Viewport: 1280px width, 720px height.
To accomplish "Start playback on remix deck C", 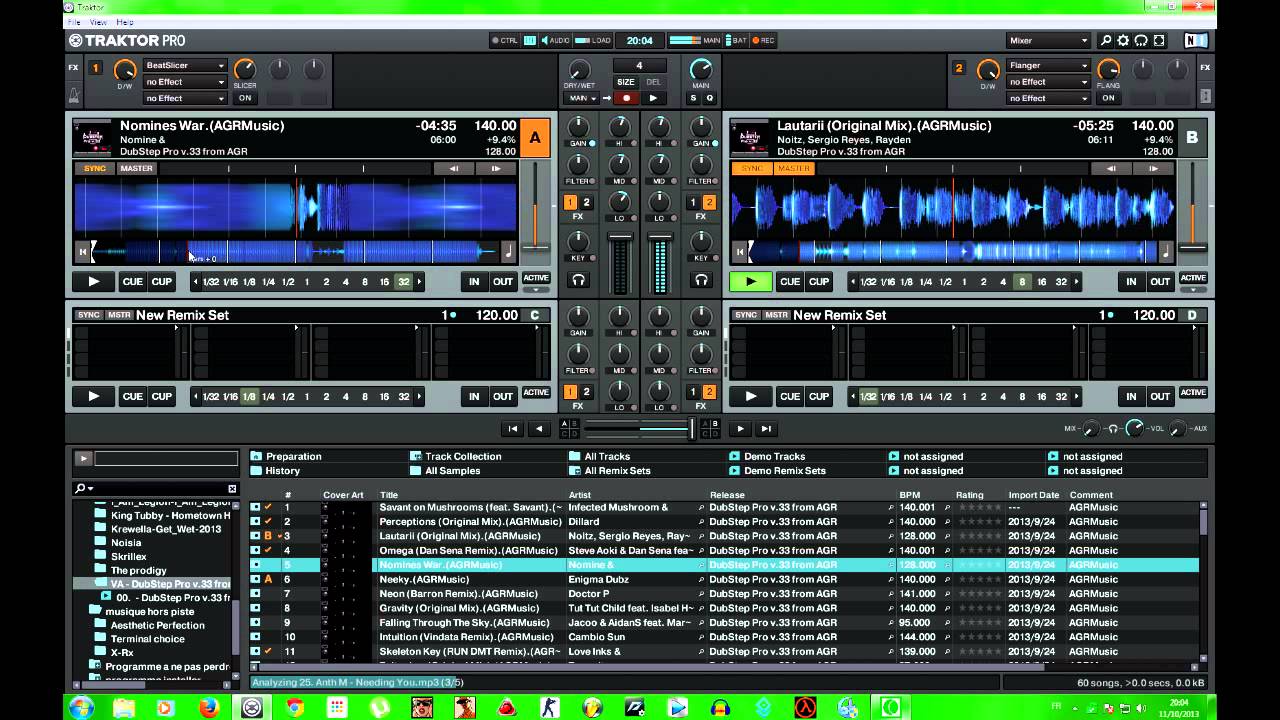I will pos(93,396).
